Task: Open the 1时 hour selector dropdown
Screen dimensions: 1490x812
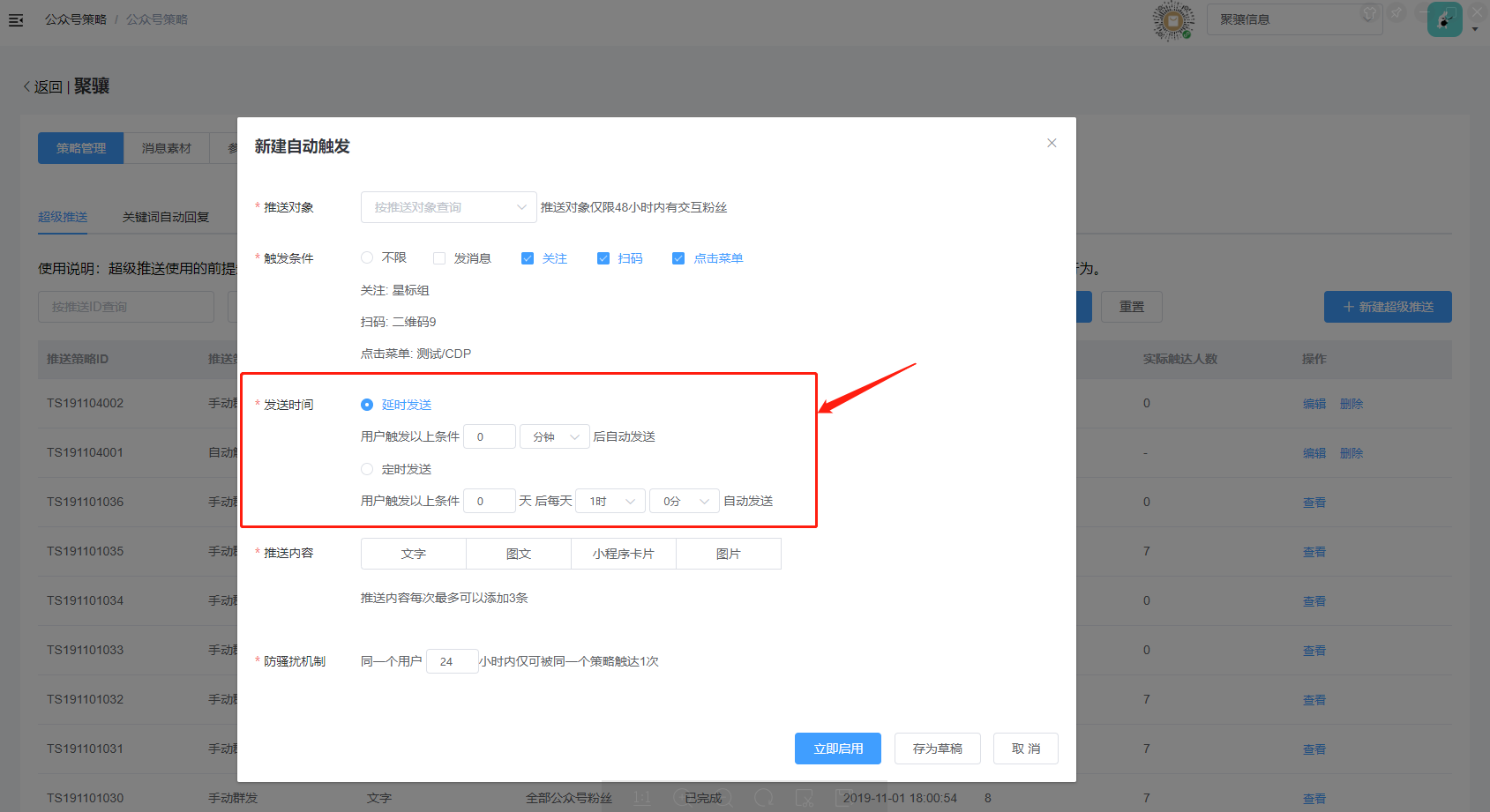Action: point(610,501)
